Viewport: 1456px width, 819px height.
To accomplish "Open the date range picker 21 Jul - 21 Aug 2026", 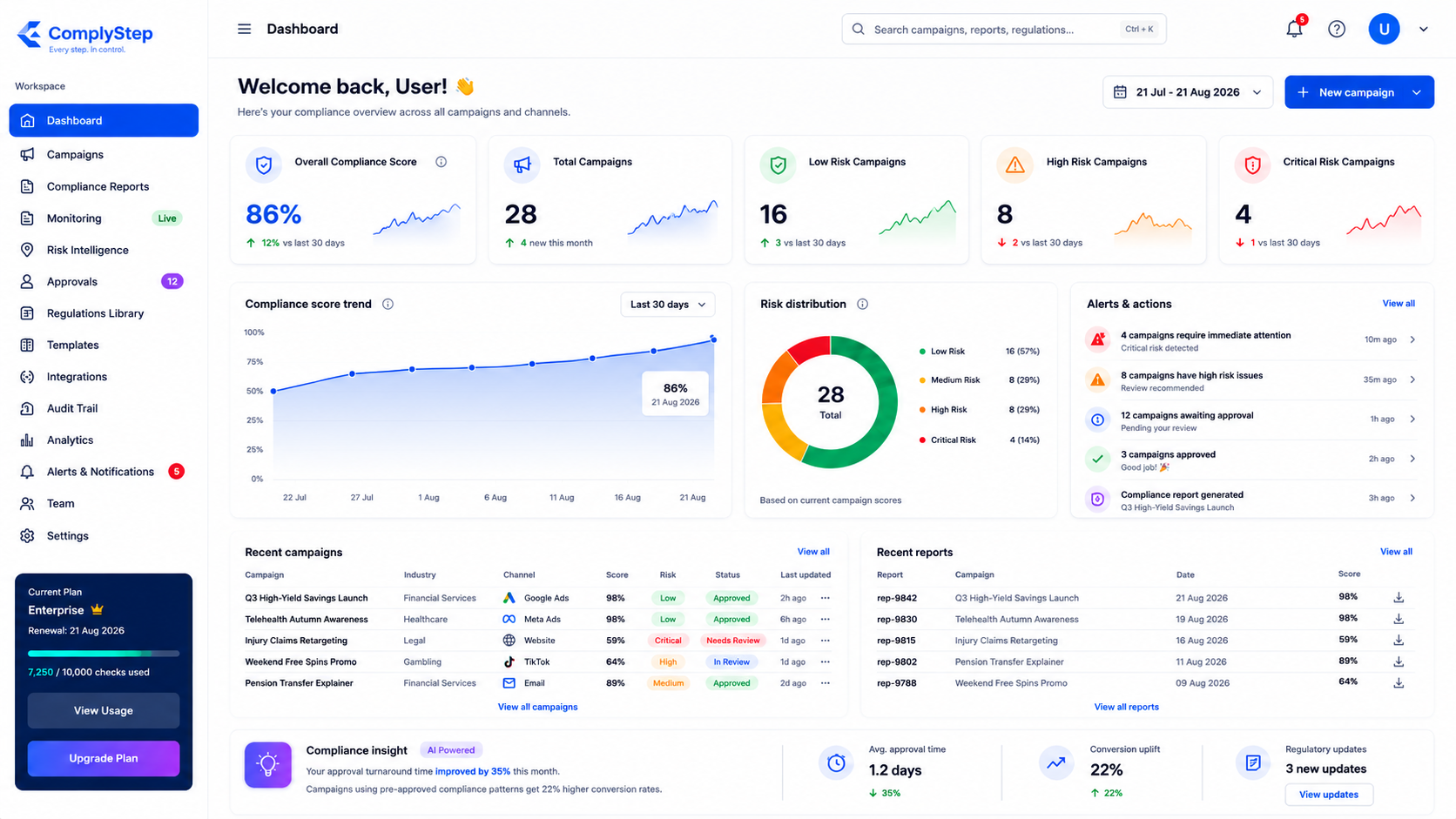I will [1188, 92].
